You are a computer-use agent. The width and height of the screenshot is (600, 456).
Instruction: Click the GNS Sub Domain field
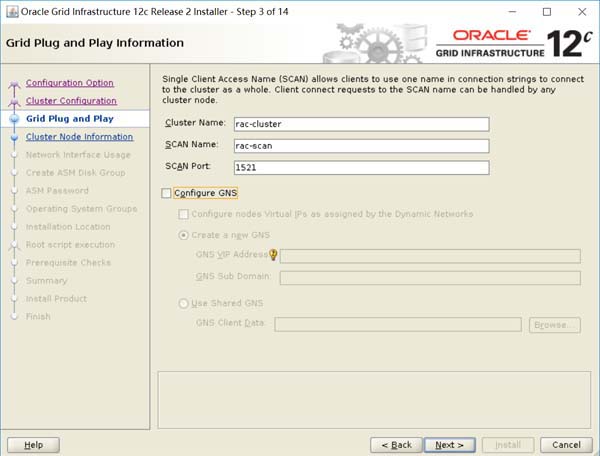pyautogui.click(x=430, y=278)
